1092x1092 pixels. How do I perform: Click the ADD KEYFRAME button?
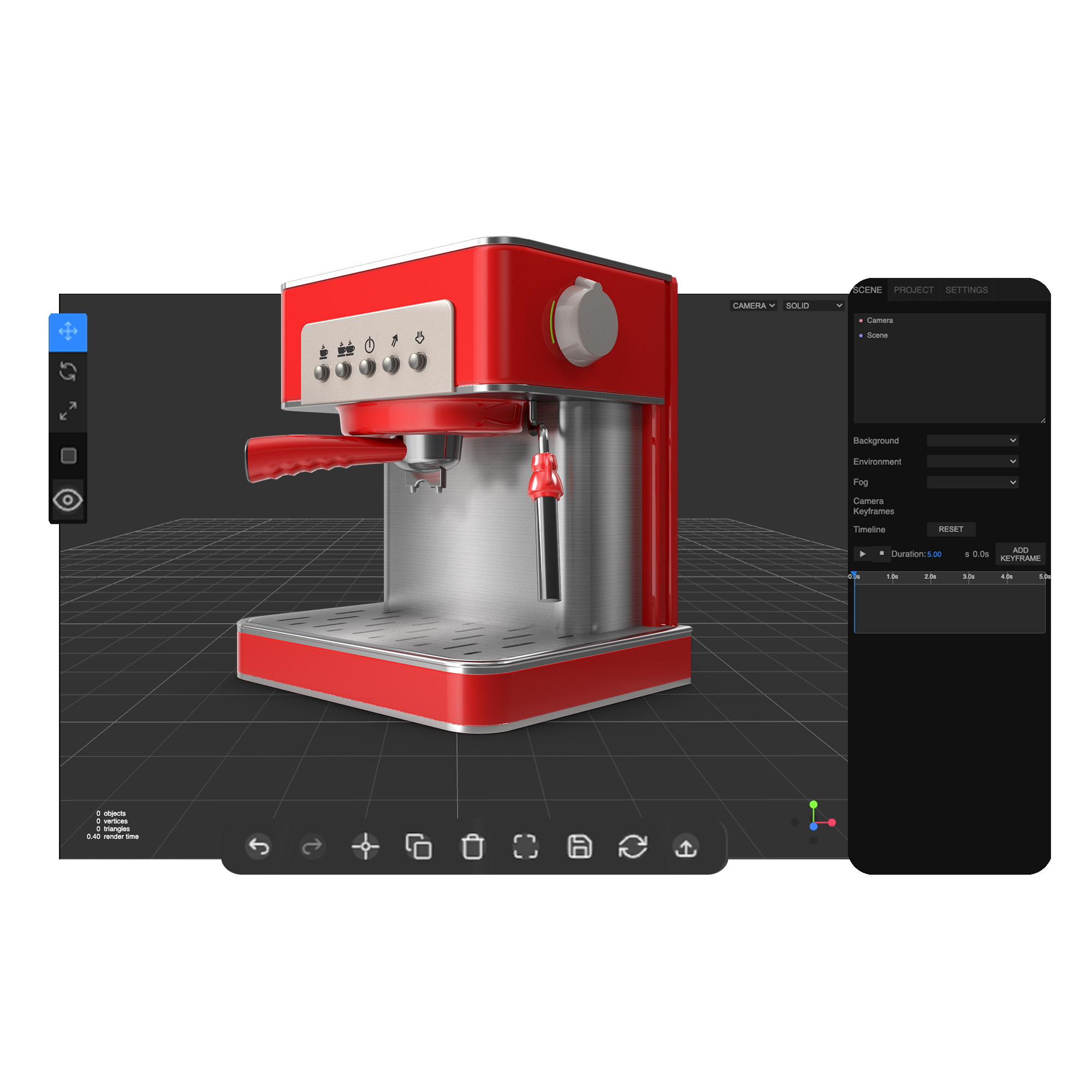(x=1020, y=554)
